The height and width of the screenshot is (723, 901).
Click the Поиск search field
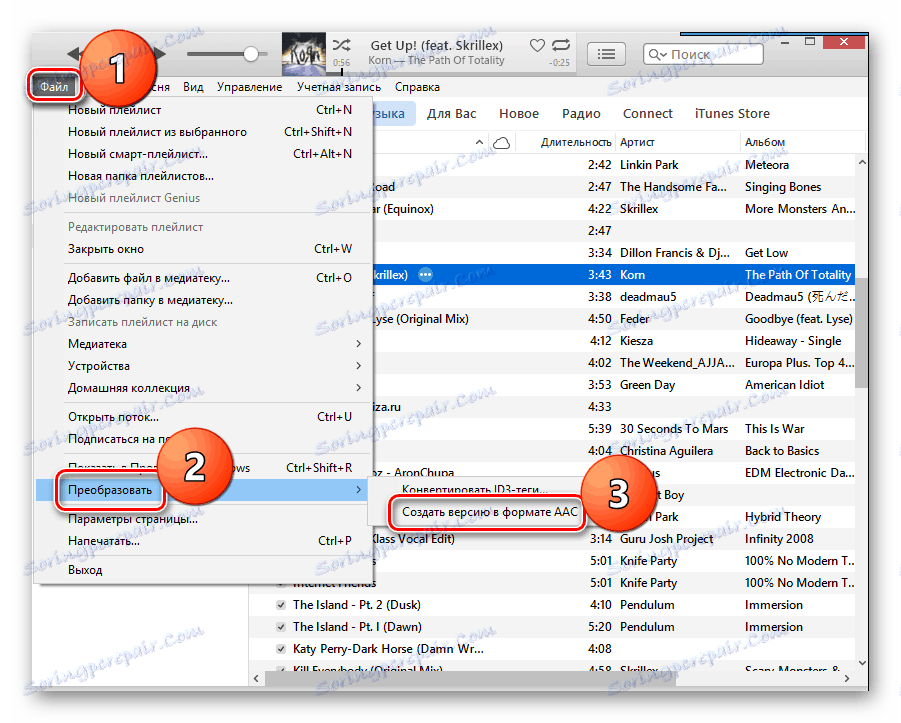tap(703, 55)
